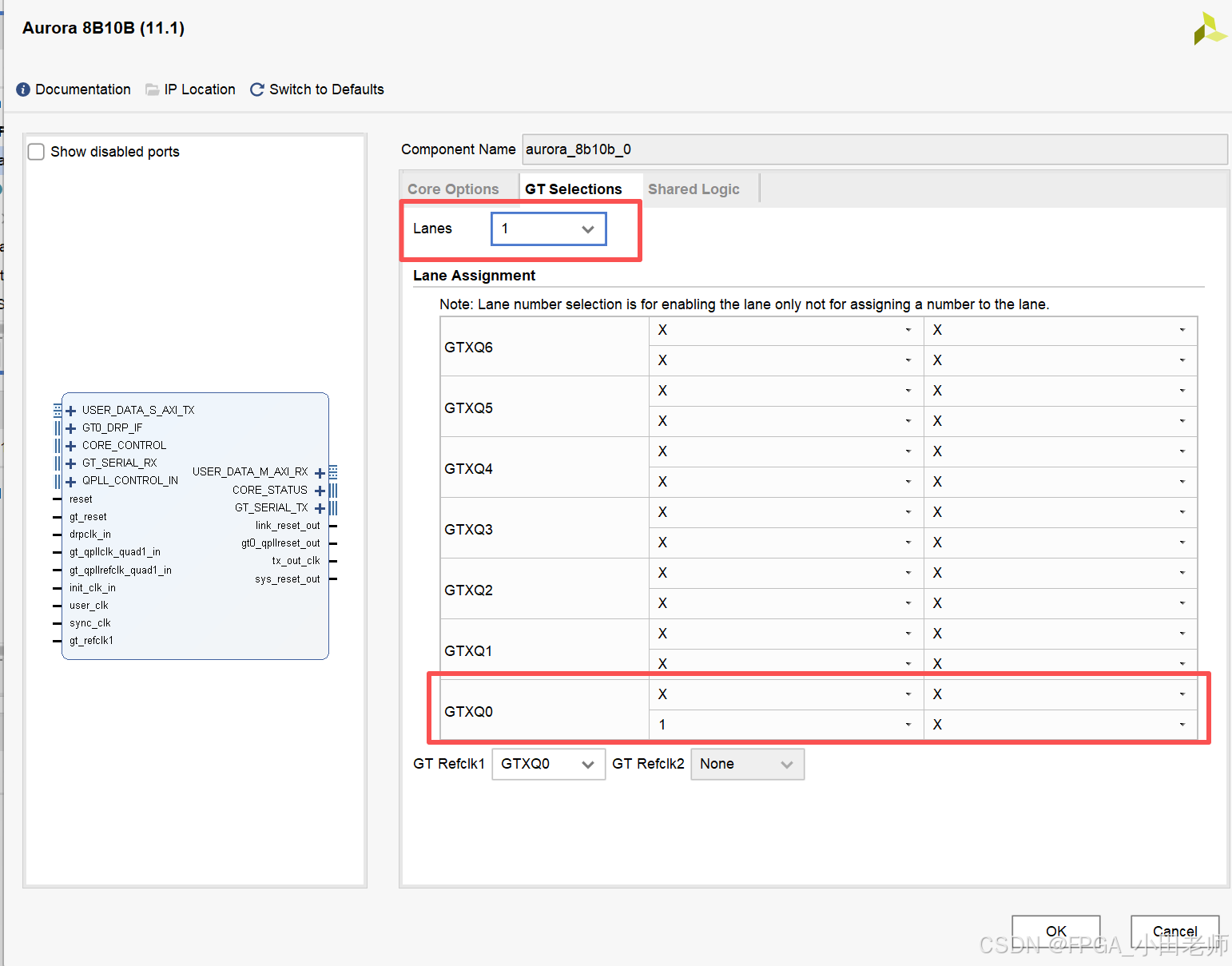Click the IP Location folder icon

click(x=152, y=89)
